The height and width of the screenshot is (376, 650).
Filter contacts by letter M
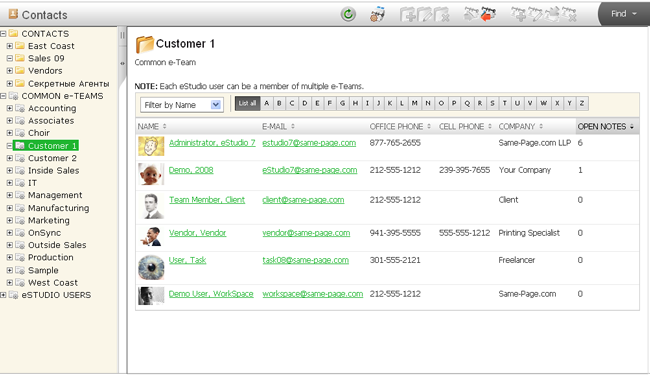[414, 103]
